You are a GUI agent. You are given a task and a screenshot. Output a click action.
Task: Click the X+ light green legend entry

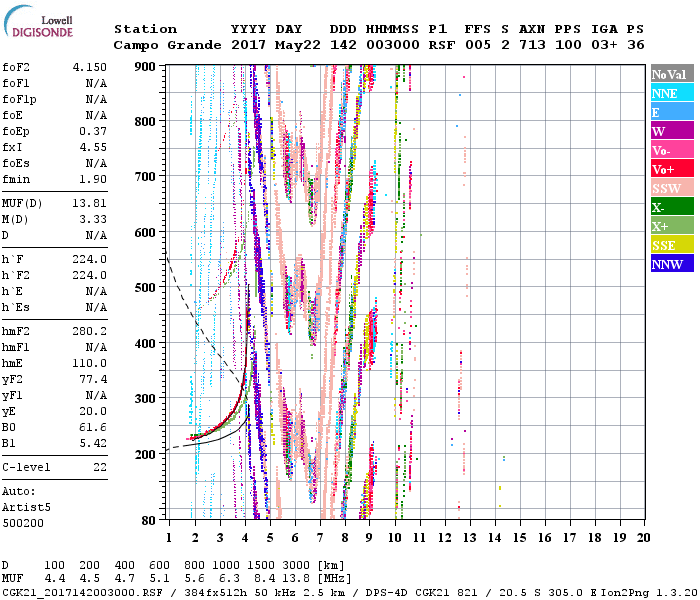[x=672, y=226]
